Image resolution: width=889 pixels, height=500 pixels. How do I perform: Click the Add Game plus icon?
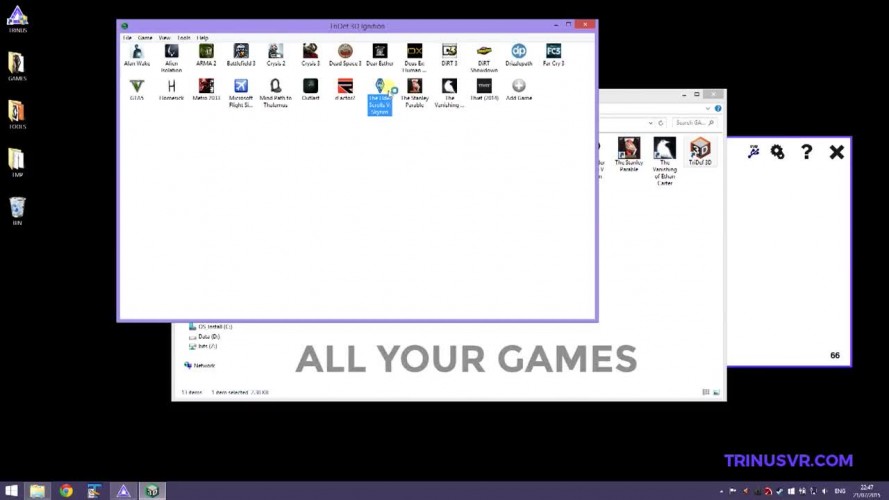click(519, 86)
